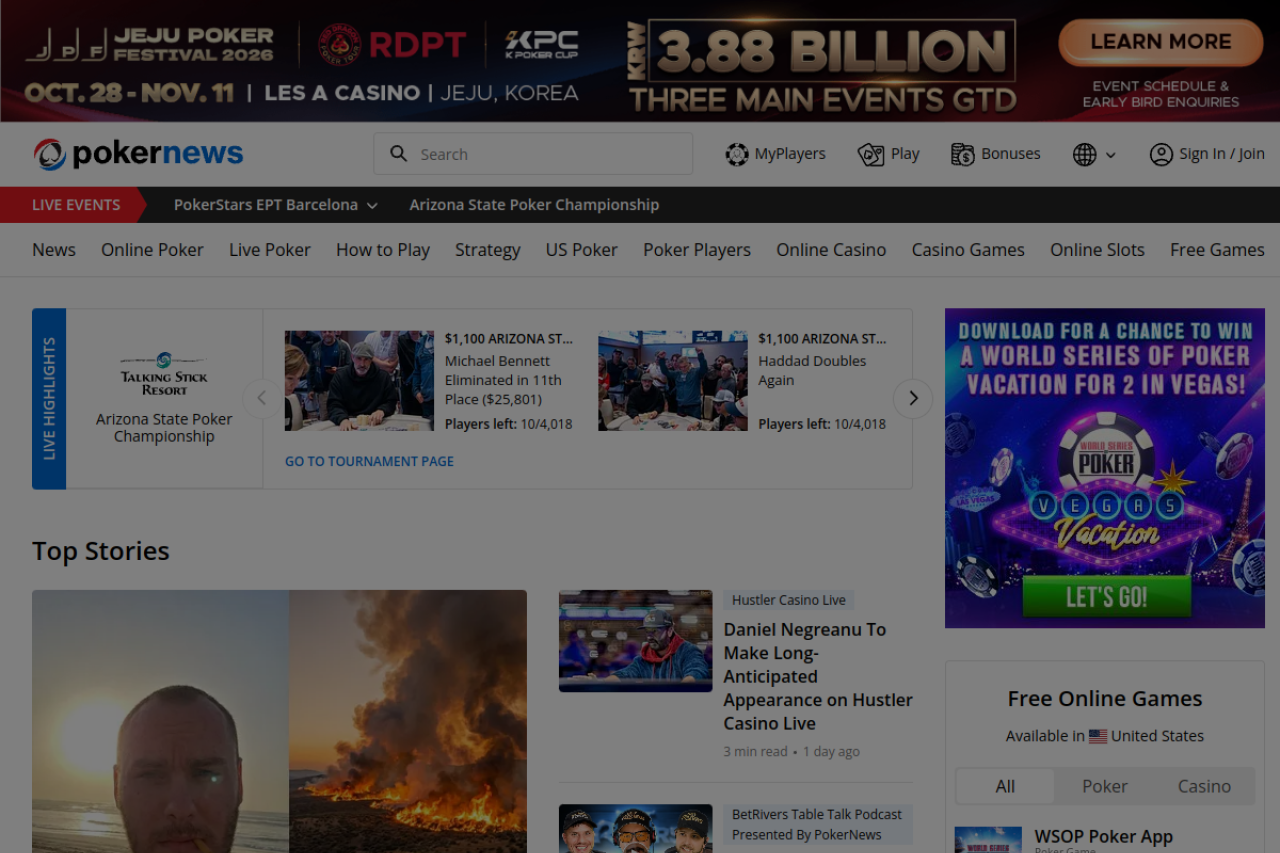Open the US Poker menu
The image size is (1280, 853).
point(582,250)
